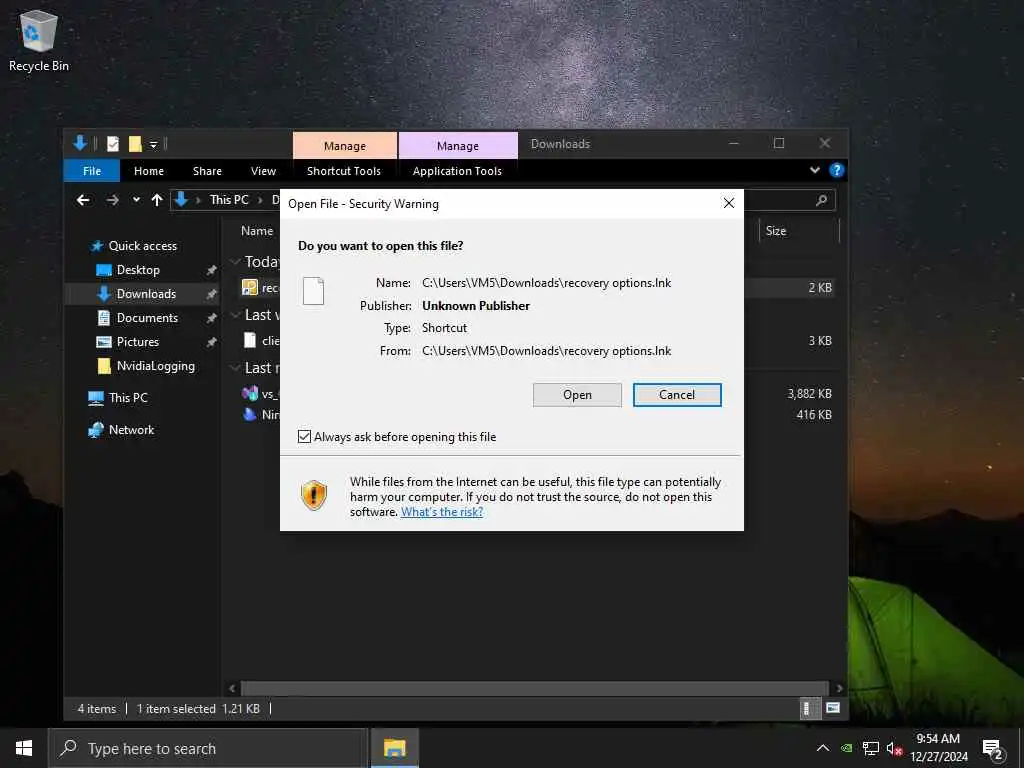1024x768 pixels.
Task: Click the 3,882 KB size cell
Action: 809,394
